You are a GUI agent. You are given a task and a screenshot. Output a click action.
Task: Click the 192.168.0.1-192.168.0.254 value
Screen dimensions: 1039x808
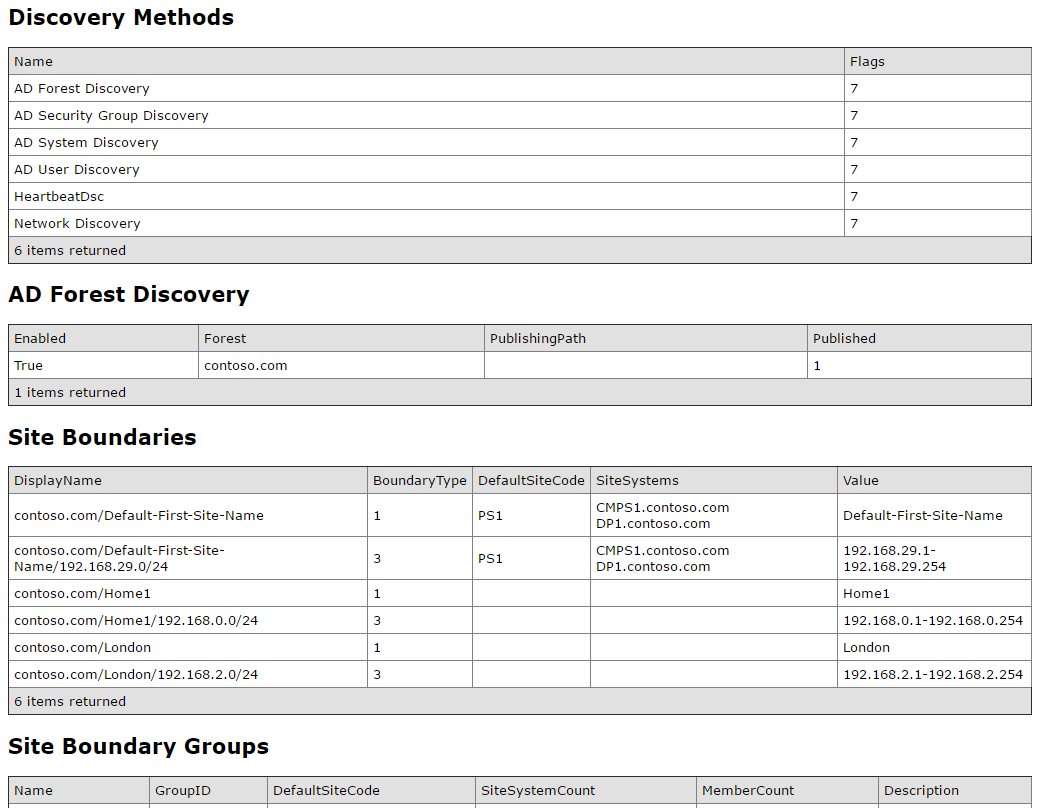(x=933, y=621)
